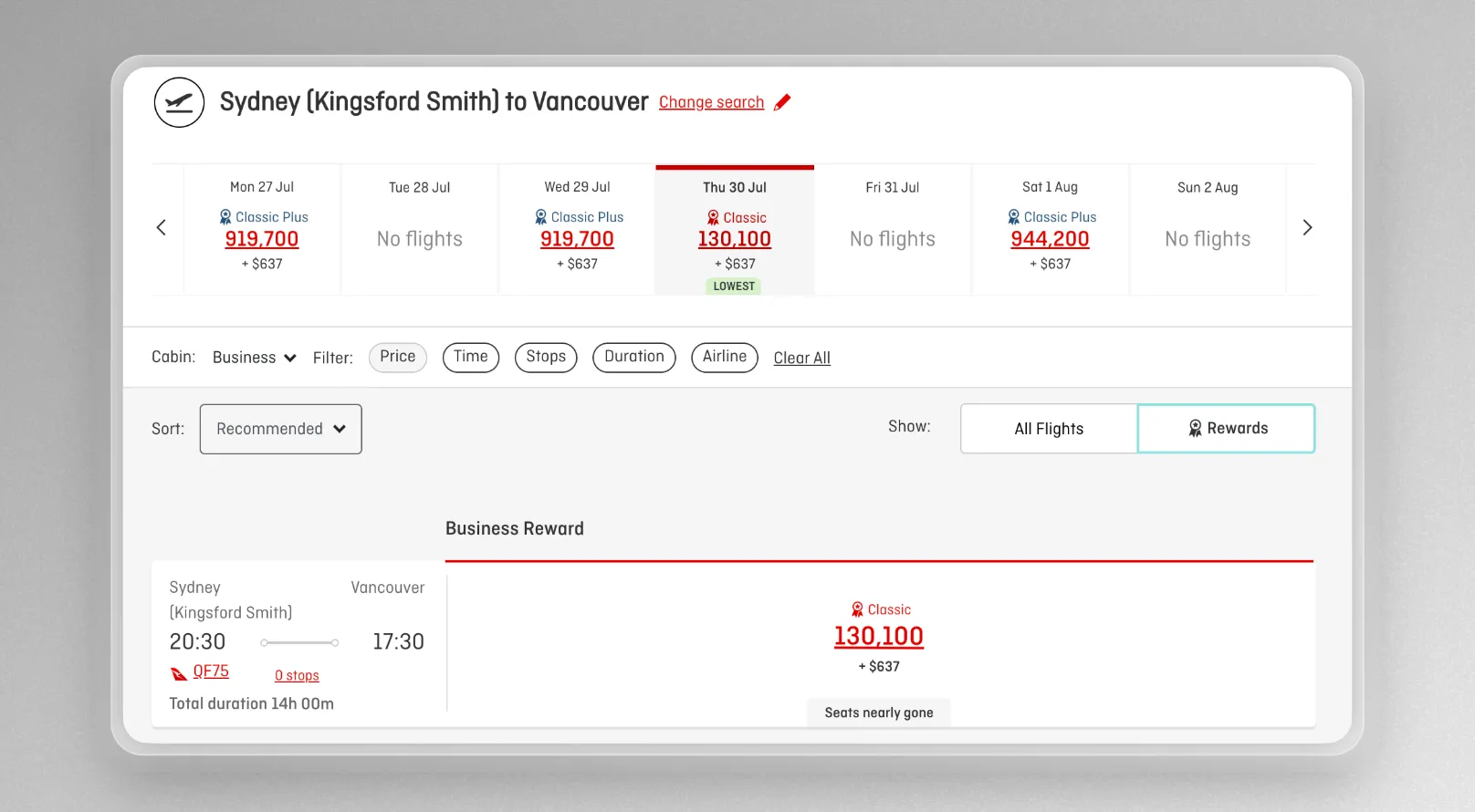
Task: Click the airplane takeoff icon in the header
Action: coord(179,102)
